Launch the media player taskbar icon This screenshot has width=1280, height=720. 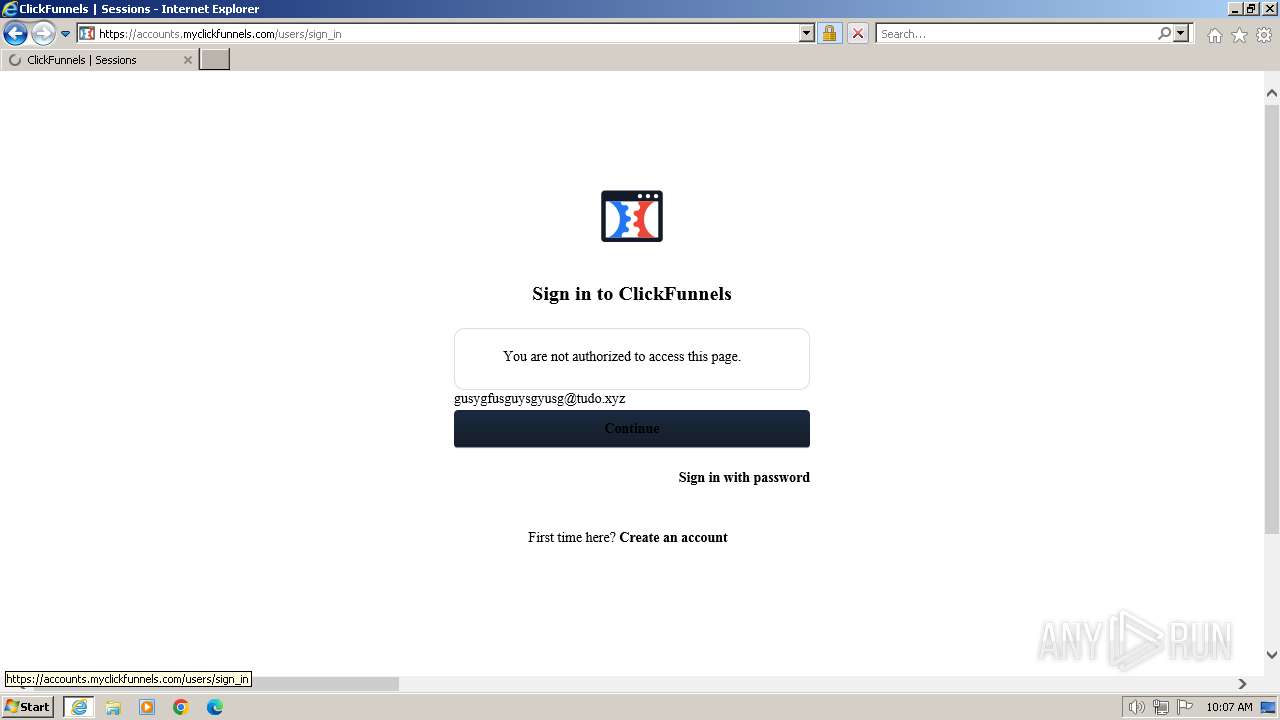pos(147,707)
